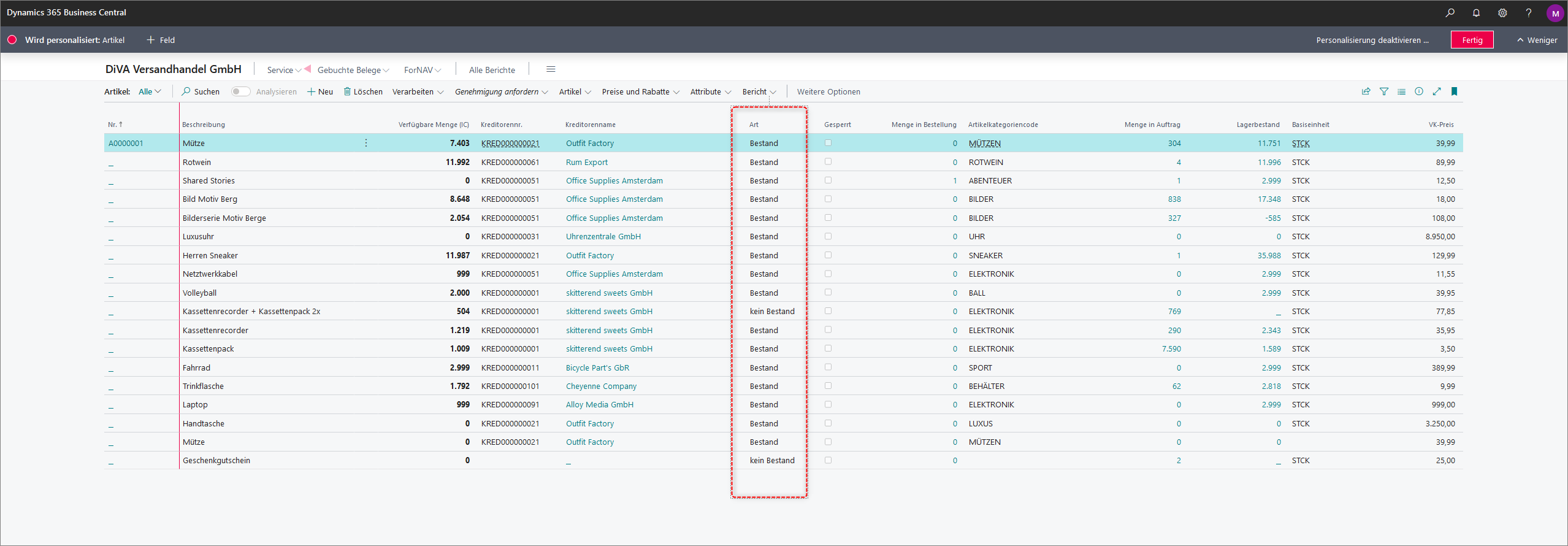Switch list layout view icon
The width and height of the screenshot is (1568, 546).
[x=1401, y=91]
